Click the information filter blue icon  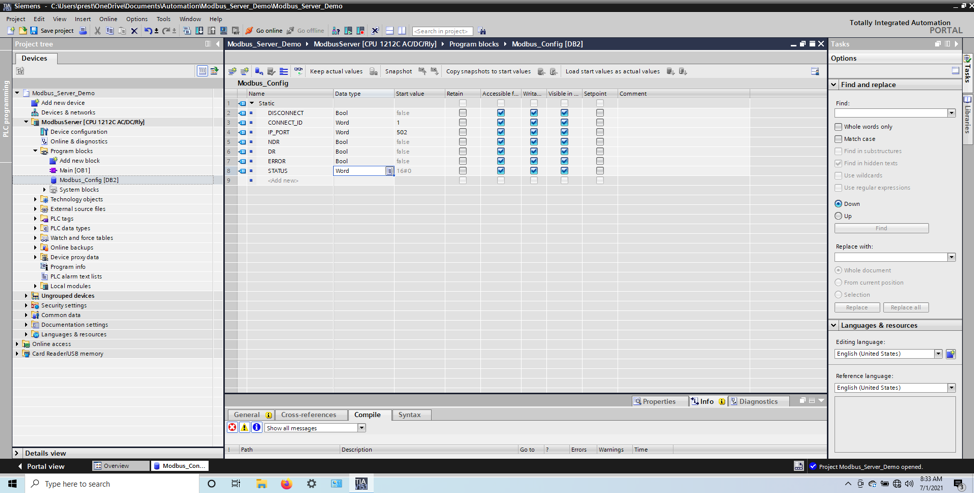(257, 428)
